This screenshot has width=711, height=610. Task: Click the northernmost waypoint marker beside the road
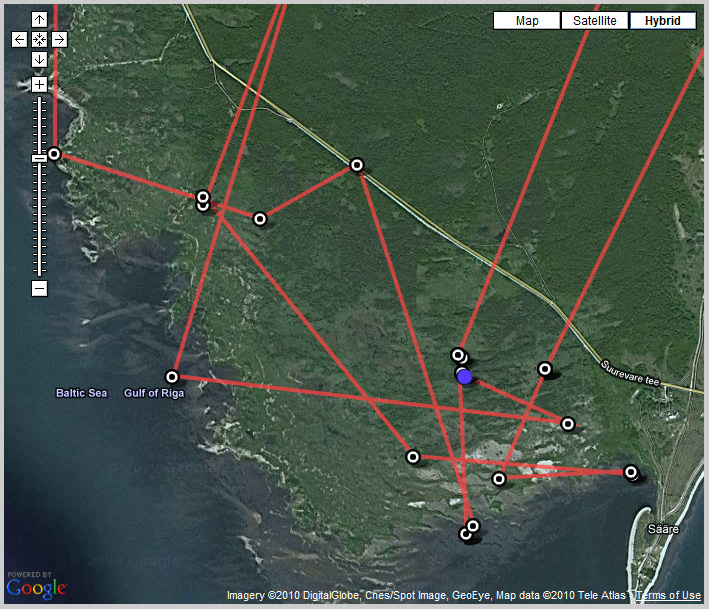[356, 165]
